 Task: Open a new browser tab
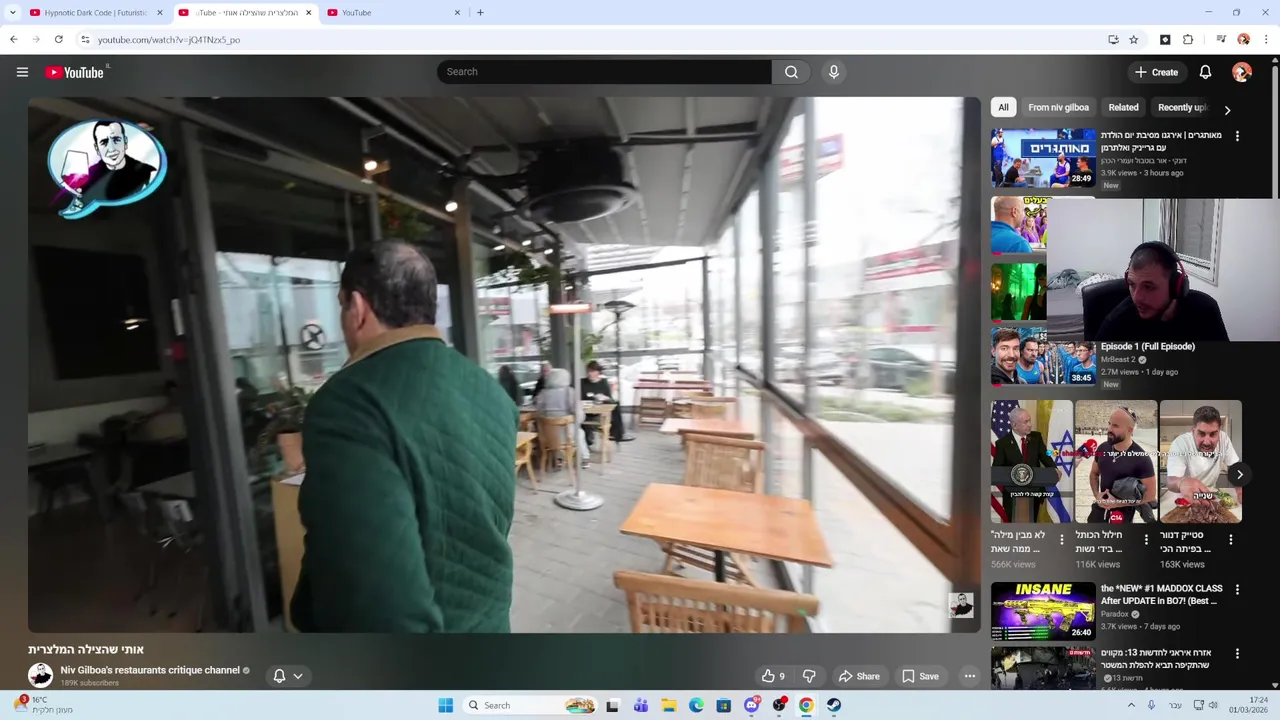click(480, 13)
